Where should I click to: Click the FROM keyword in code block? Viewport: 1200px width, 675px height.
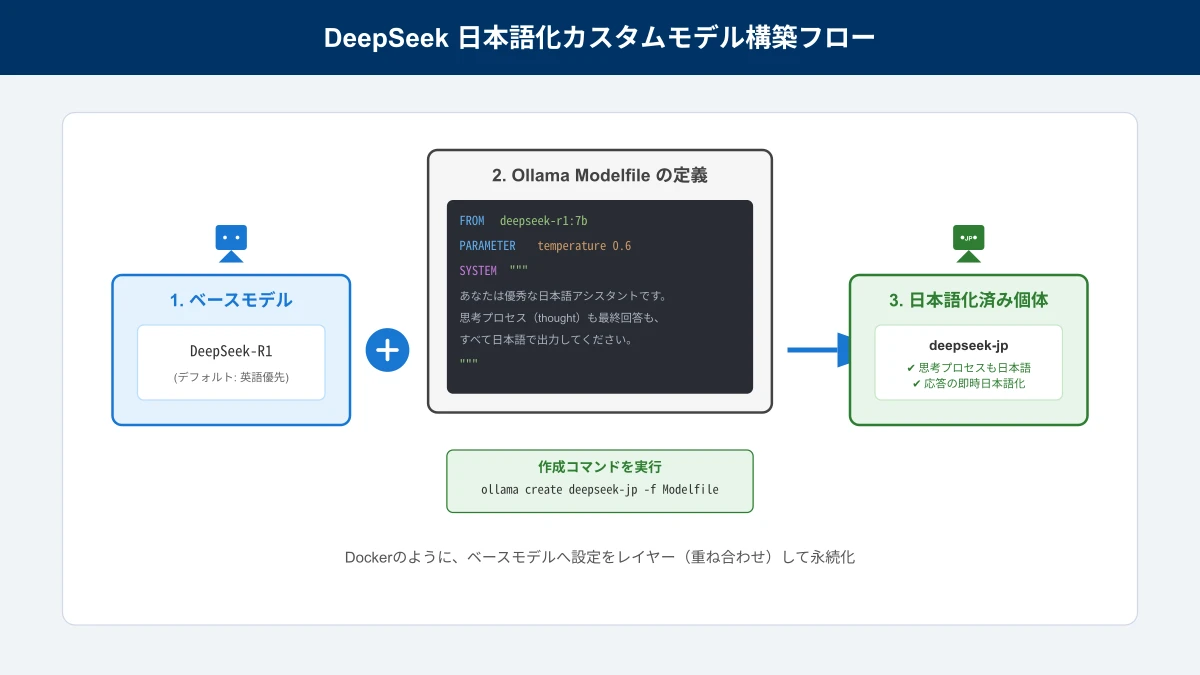point(472,220)
